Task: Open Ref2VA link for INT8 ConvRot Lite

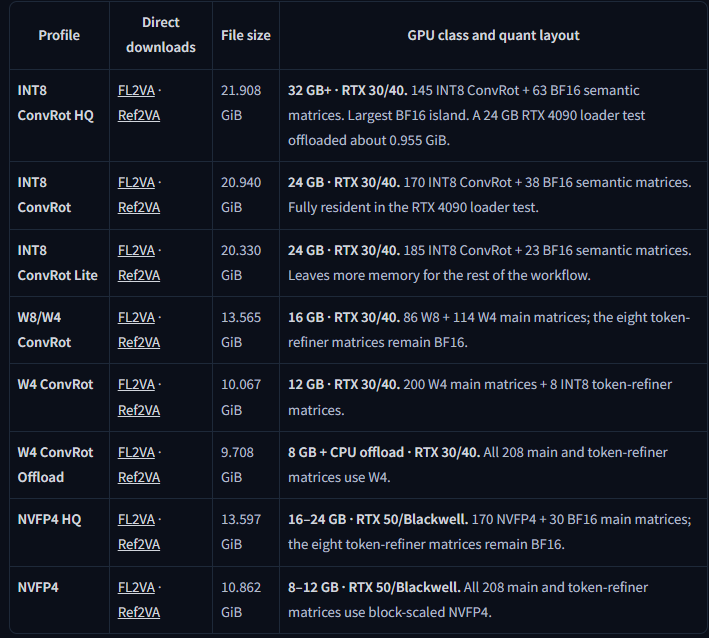Action: [x=139, y=275]
